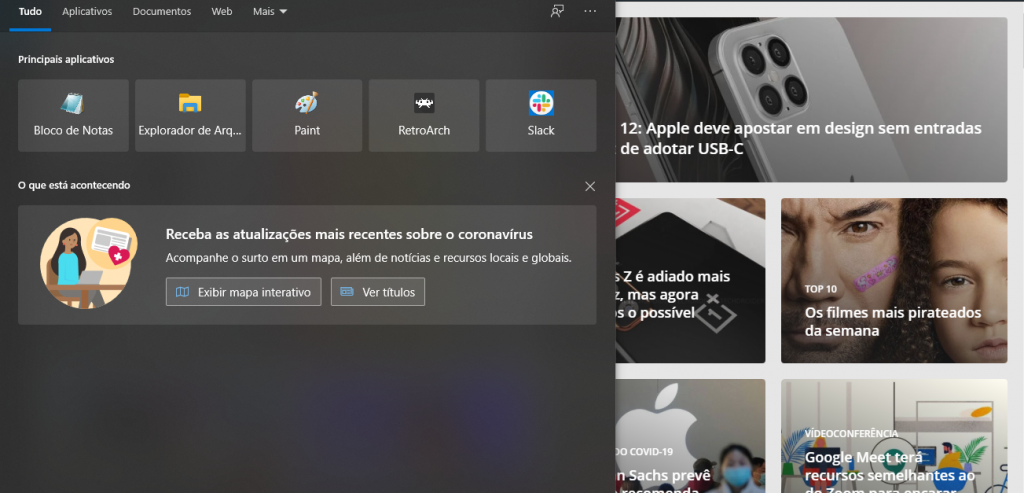Open the Apple USB-C article in browser
The image size is (1024, 493).
811,100
